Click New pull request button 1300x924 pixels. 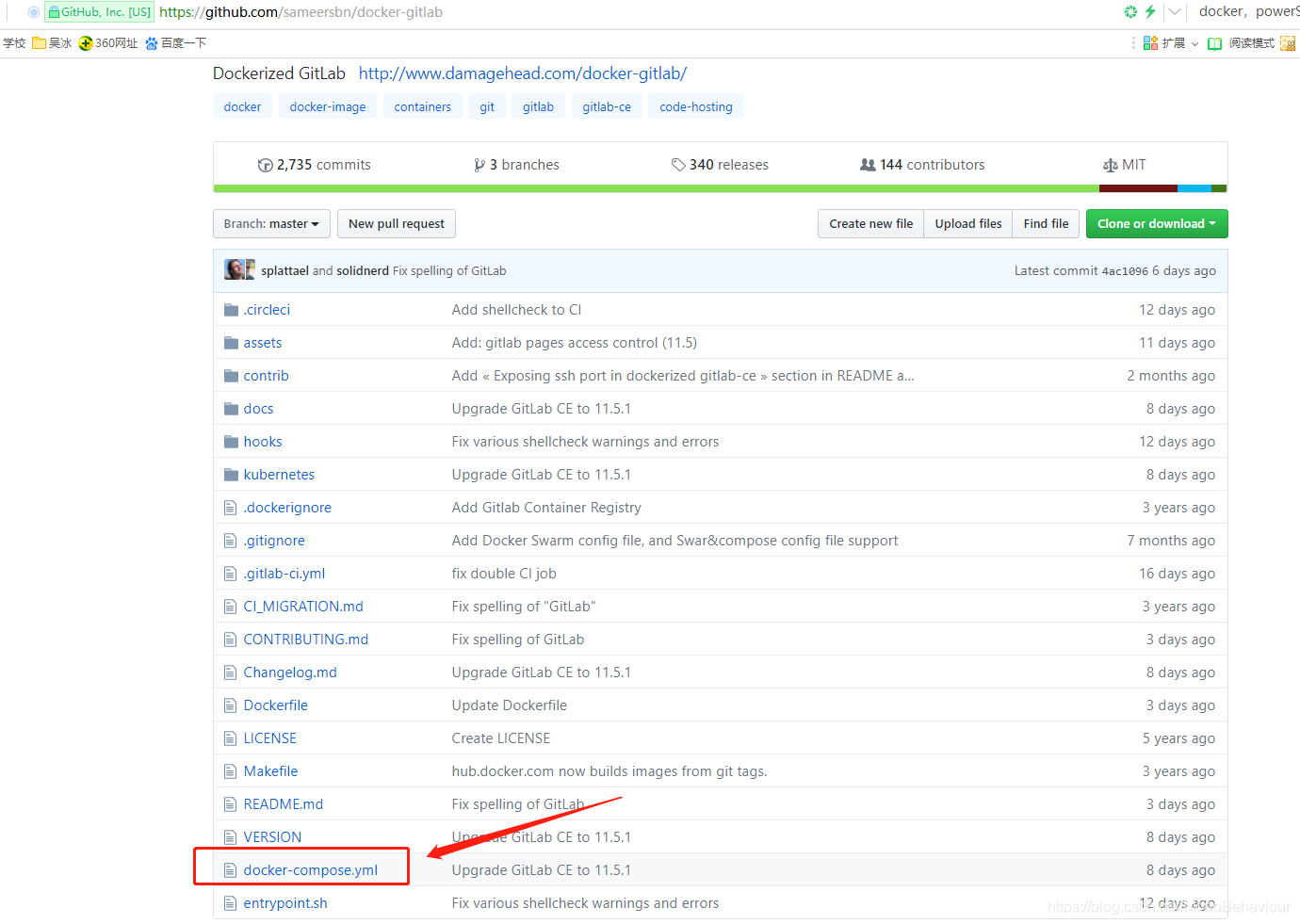pos(397,224)
